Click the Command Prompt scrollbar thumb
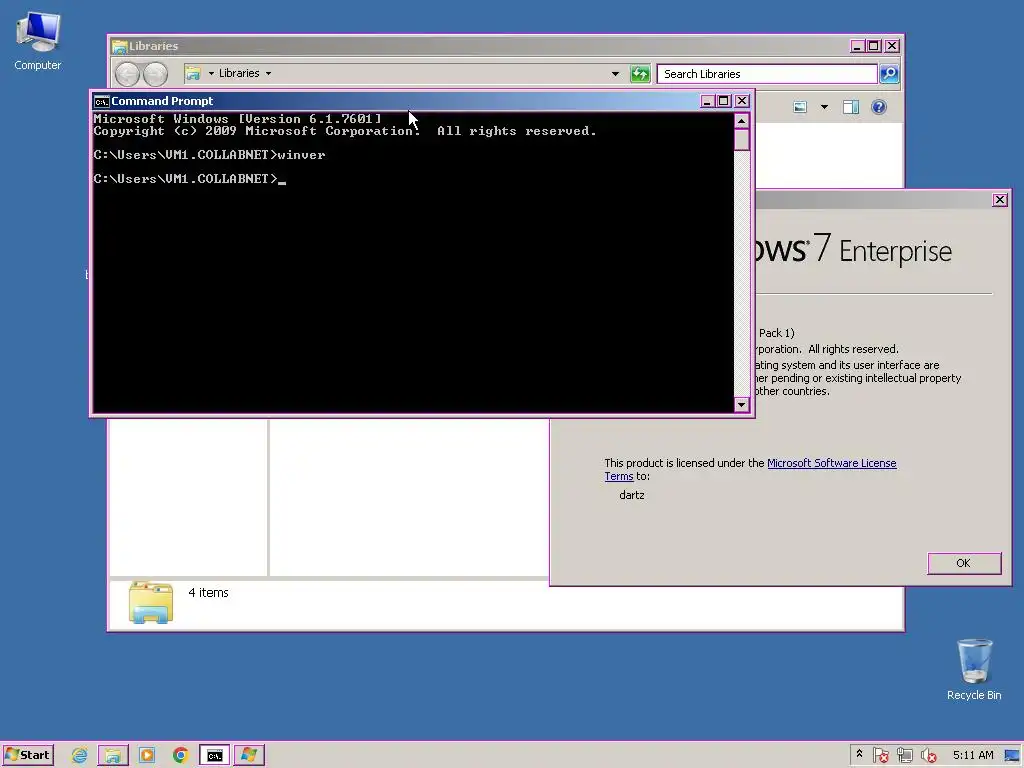The height and width of the screenshot is (768, 1024). pos(741,140)
